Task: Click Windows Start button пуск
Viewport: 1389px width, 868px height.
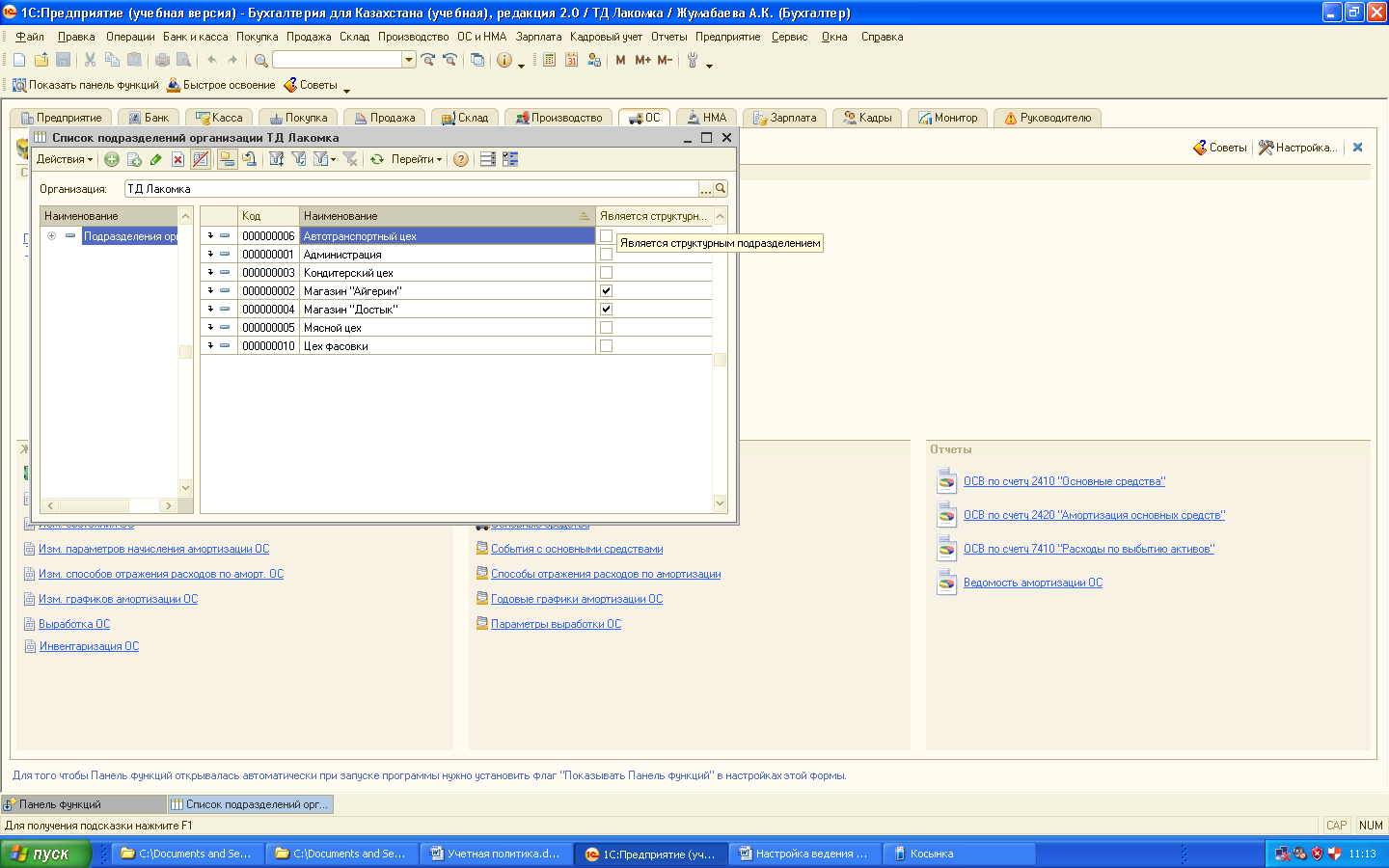Action: point(45,854)
